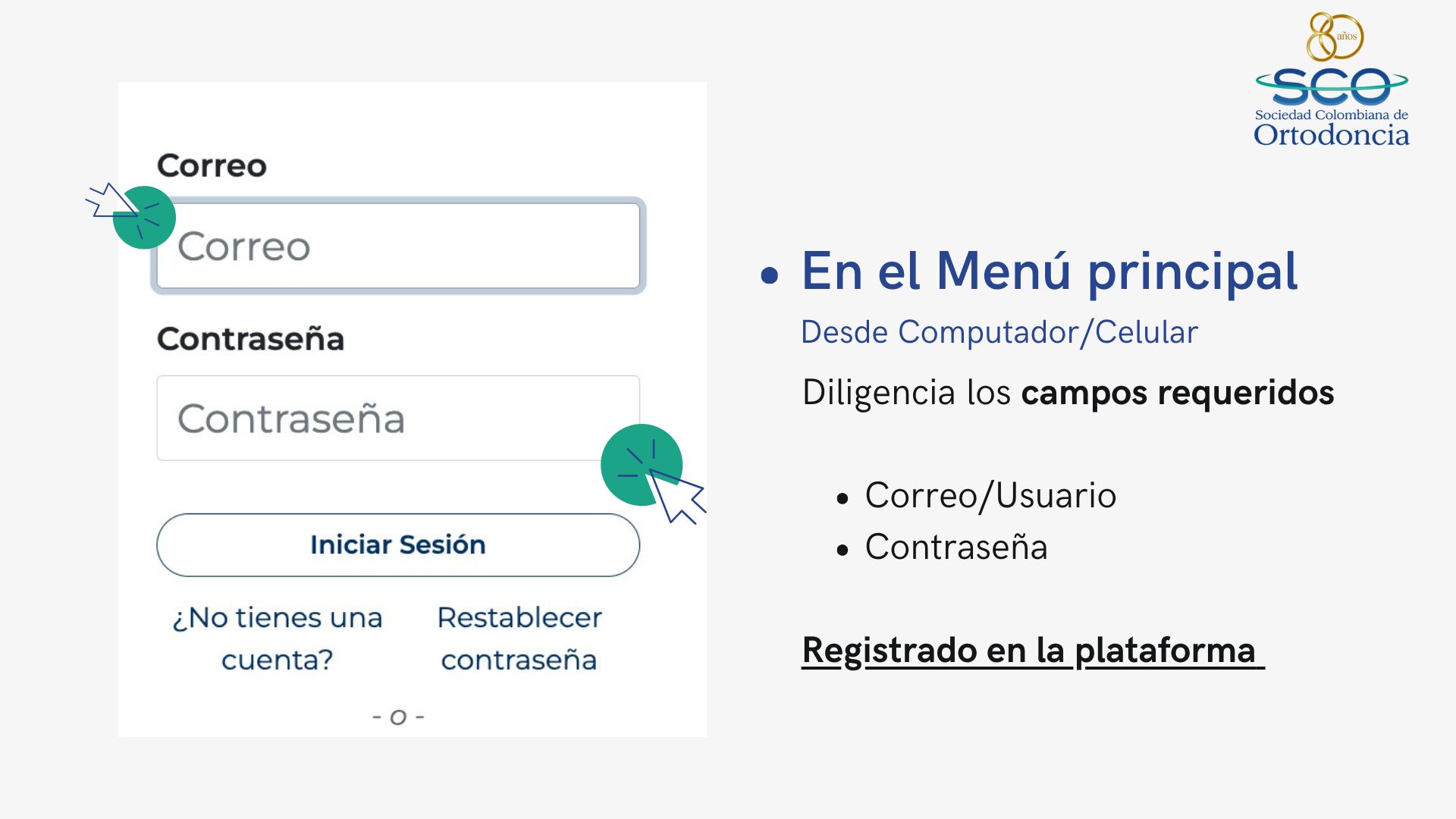1456x819 pixels.
Task: Click the Contraseña label above the field
Action: point(250,338)
